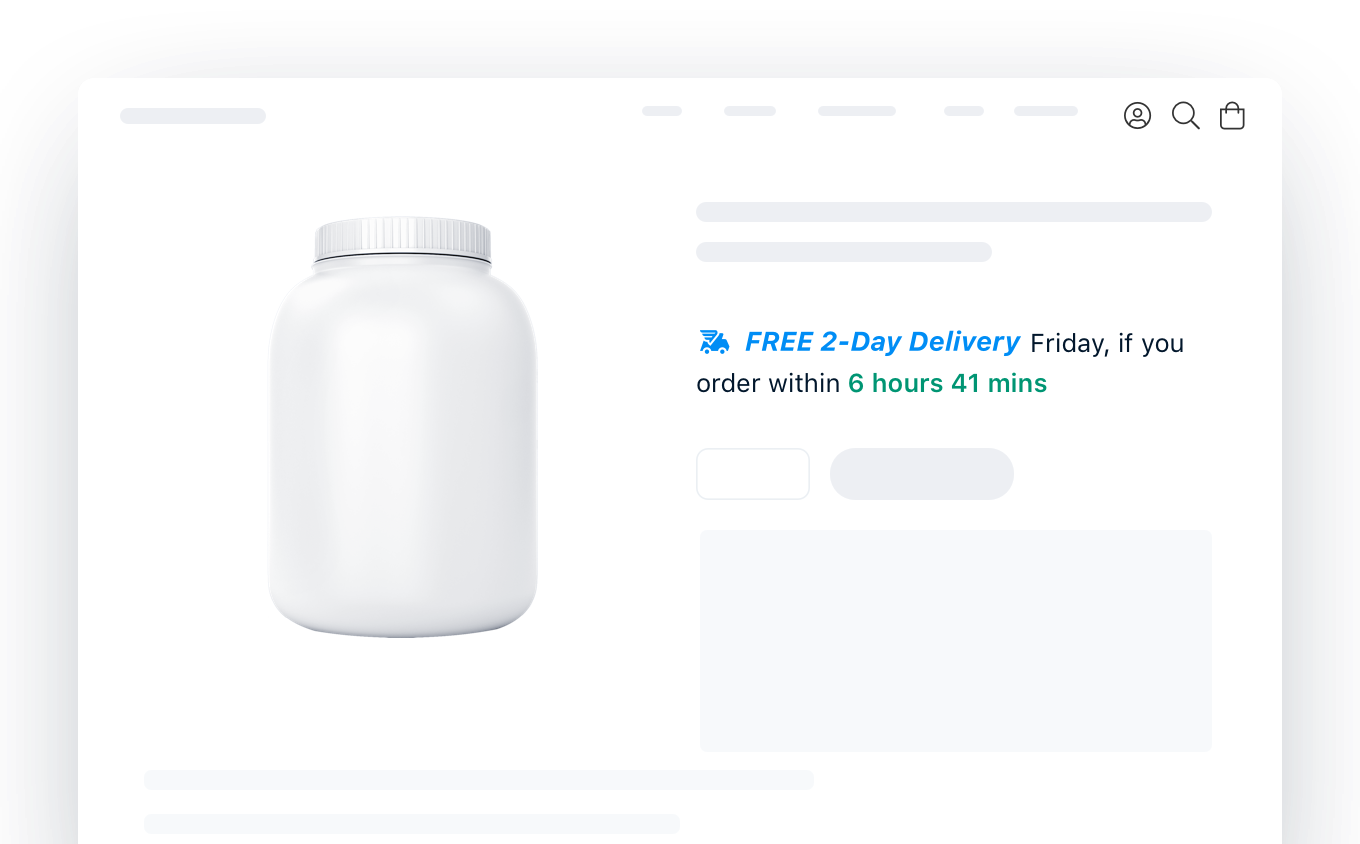Click the long placeholder line below product image
Viewport: 1360px width, 844px height.
pyautogui.click(x=479, y=780)
